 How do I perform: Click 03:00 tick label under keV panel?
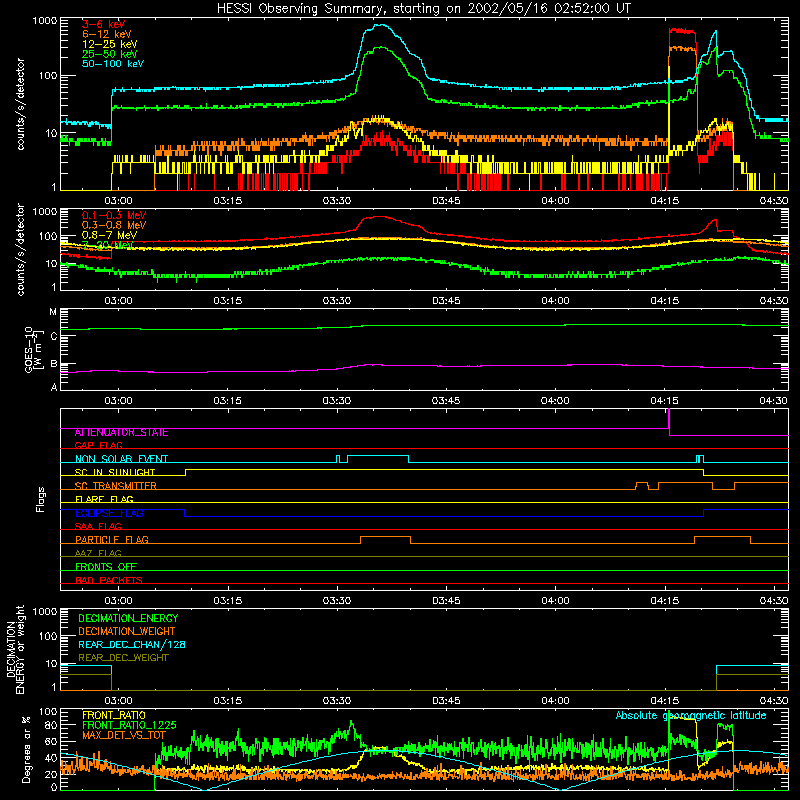[x=118, y=201]
